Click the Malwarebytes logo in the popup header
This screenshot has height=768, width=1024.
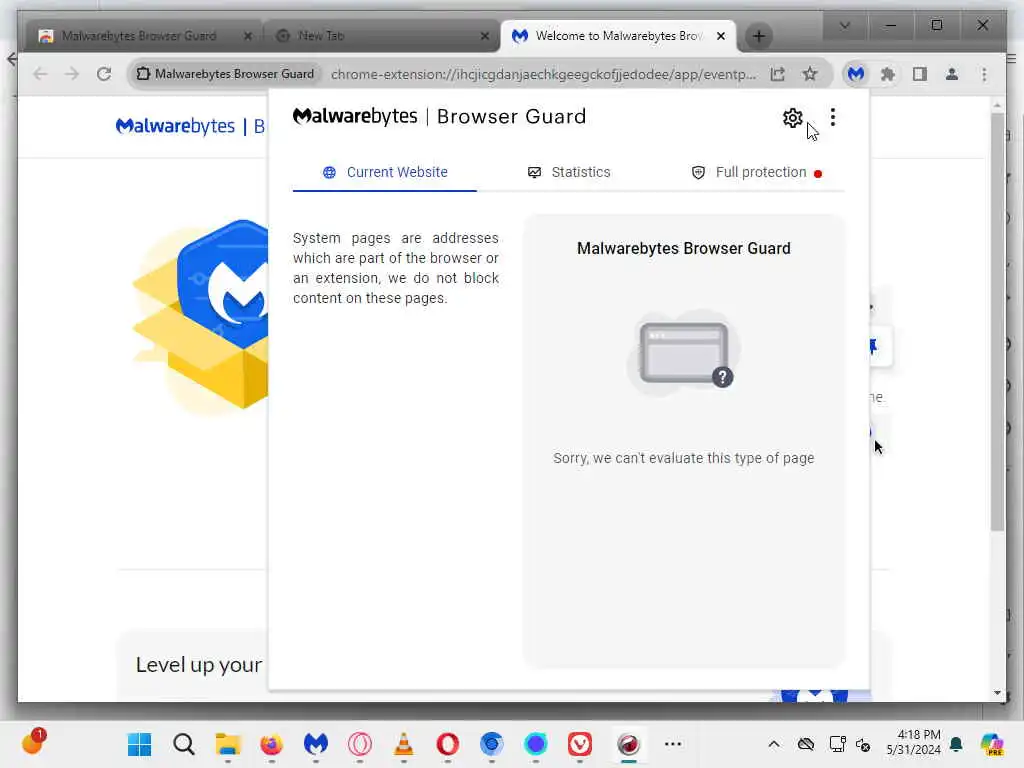355,116
